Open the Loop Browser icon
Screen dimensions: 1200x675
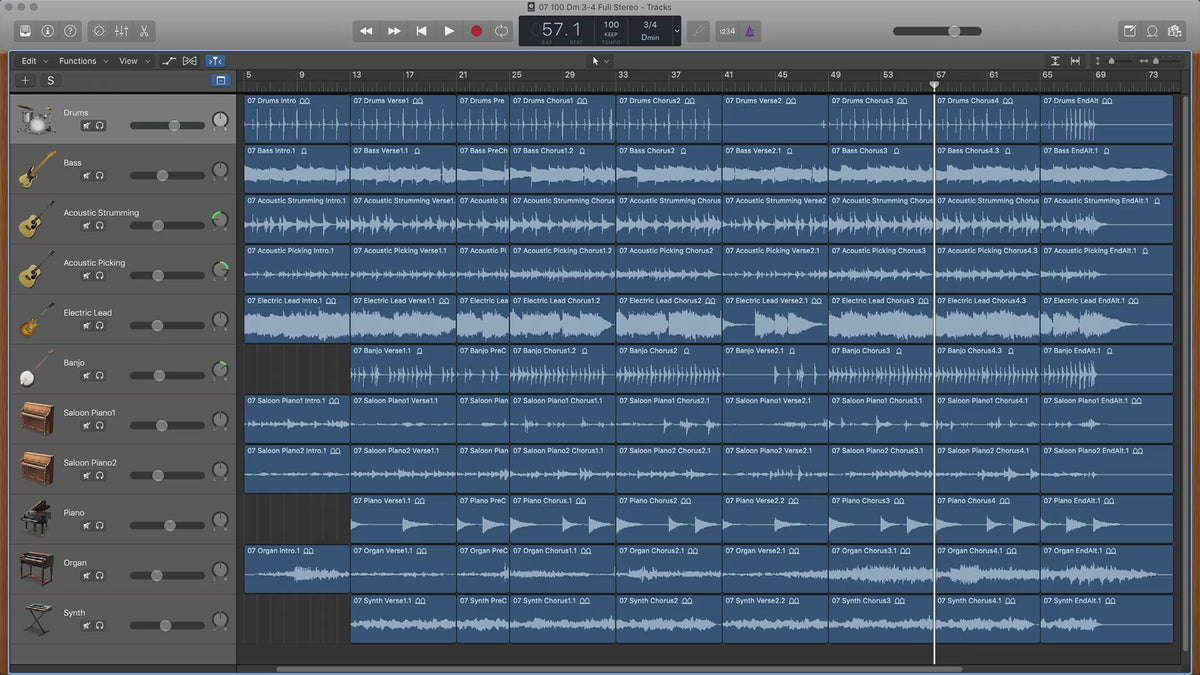(x=1152, y=31)
